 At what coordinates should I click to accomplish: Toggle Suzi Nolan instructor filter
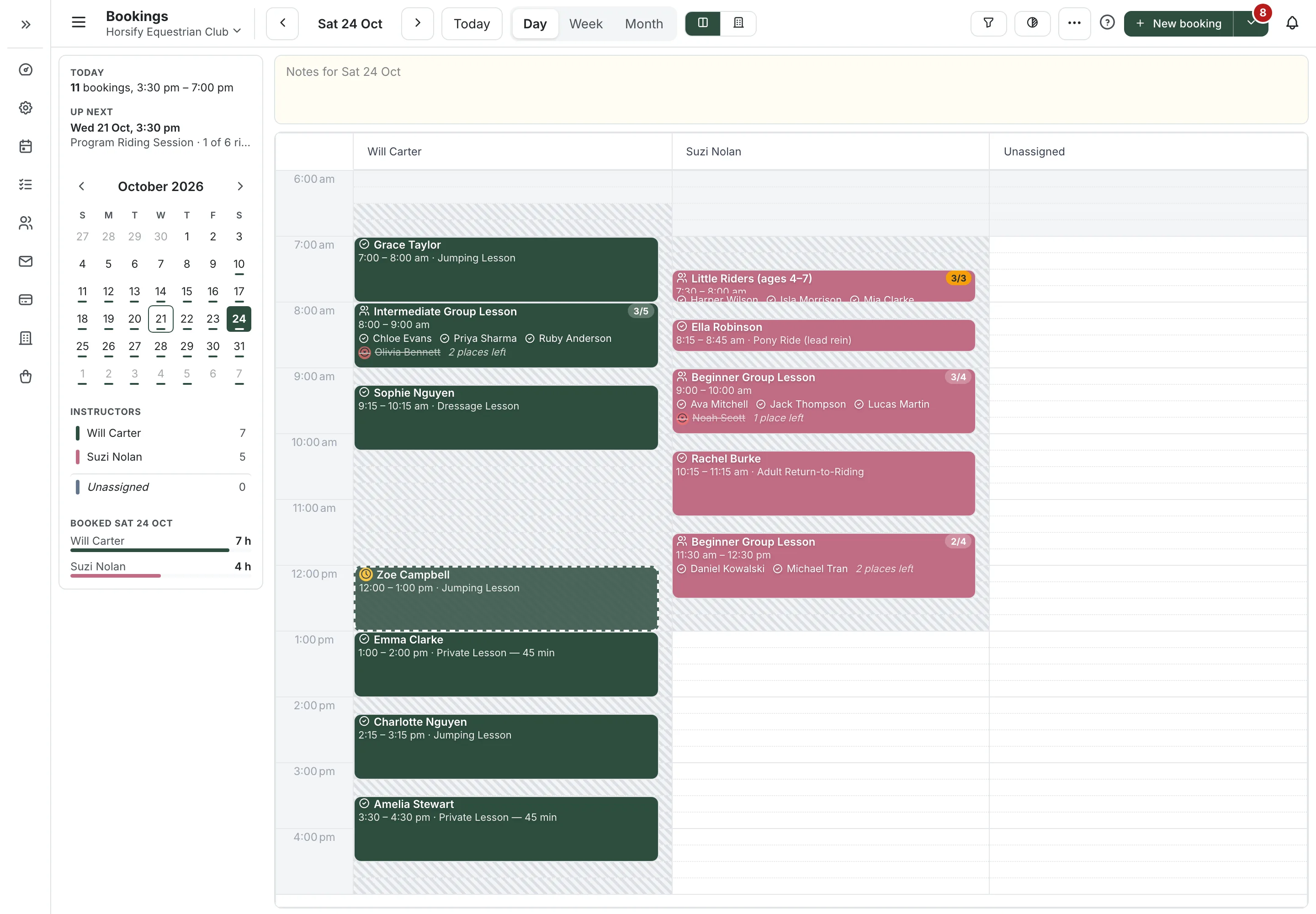tap(161, 457)
